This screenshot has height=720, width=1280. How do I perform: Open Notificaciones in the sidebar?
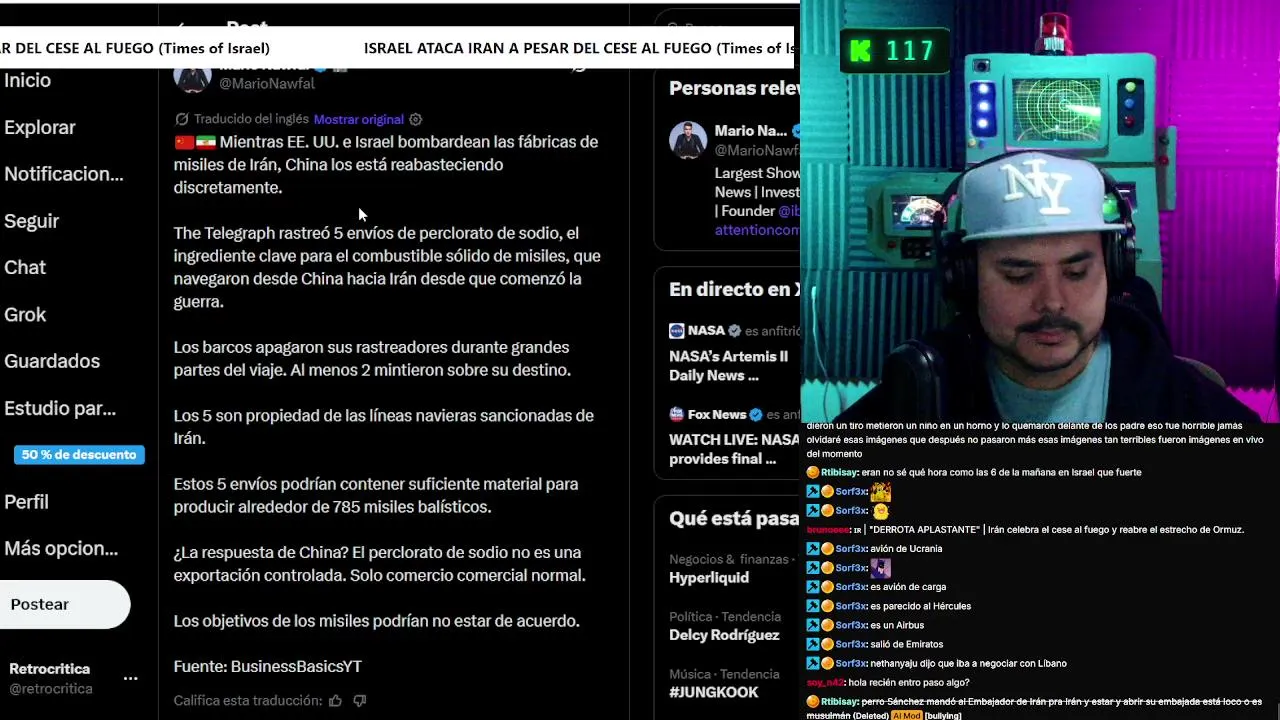point(64,174)
